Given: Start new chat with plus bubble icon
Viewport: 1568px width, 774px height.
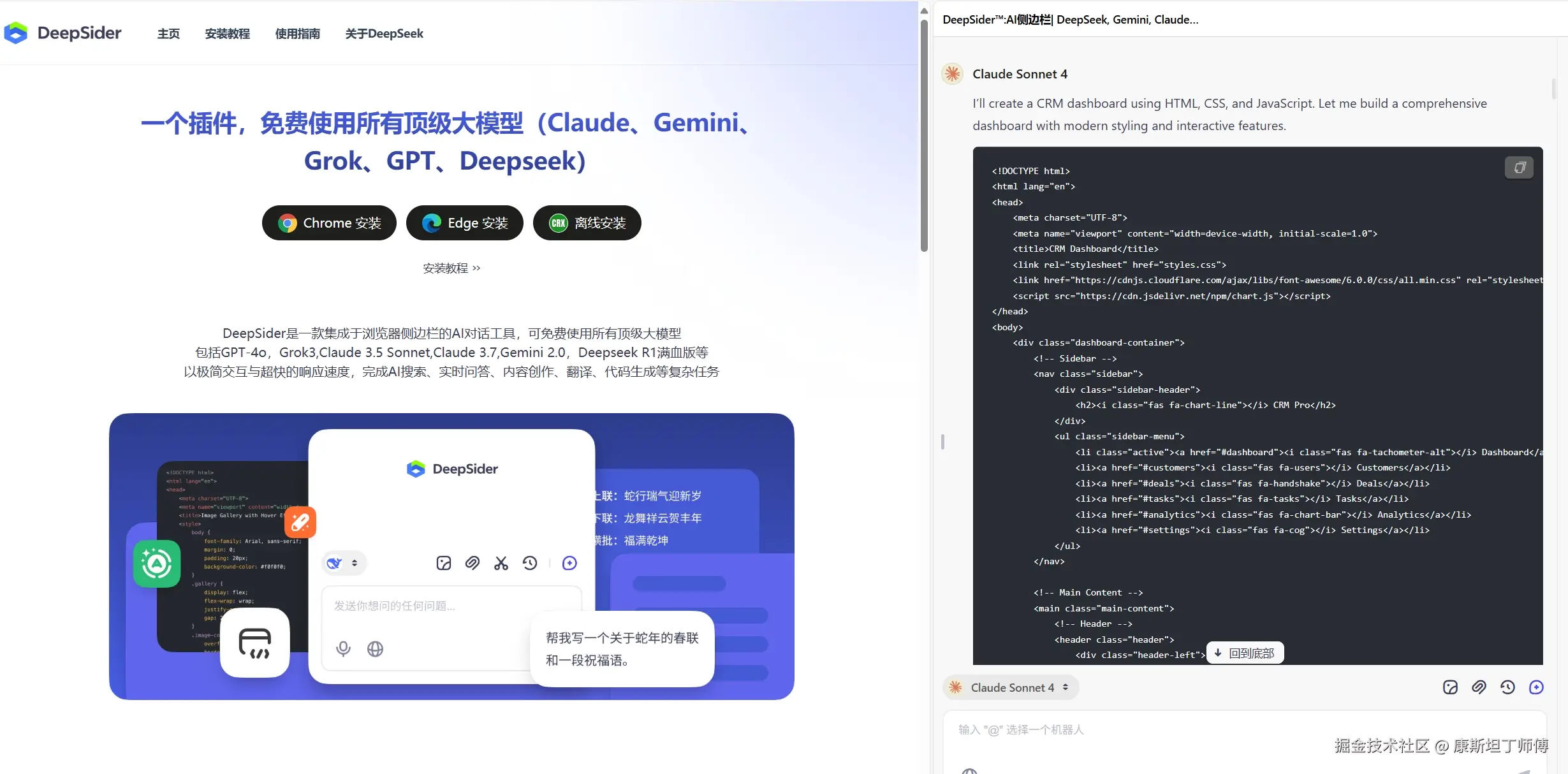Looking at the screenshot, I should coord(1536,687).
